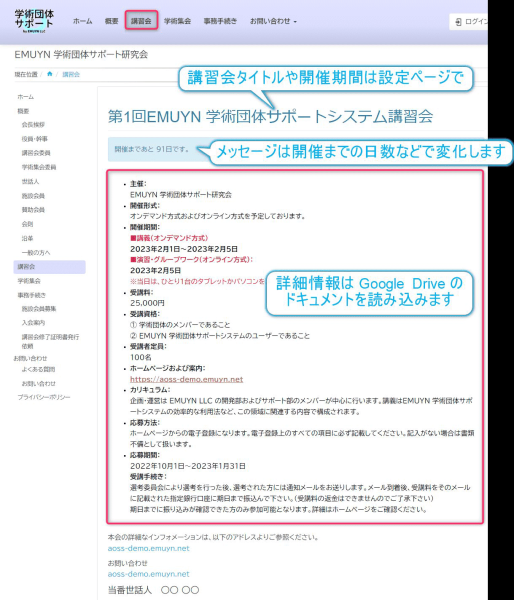Select the highlighted 講習会 sidebar item
514x600 pixels.
pyautogui.click(x=49, y=267)
